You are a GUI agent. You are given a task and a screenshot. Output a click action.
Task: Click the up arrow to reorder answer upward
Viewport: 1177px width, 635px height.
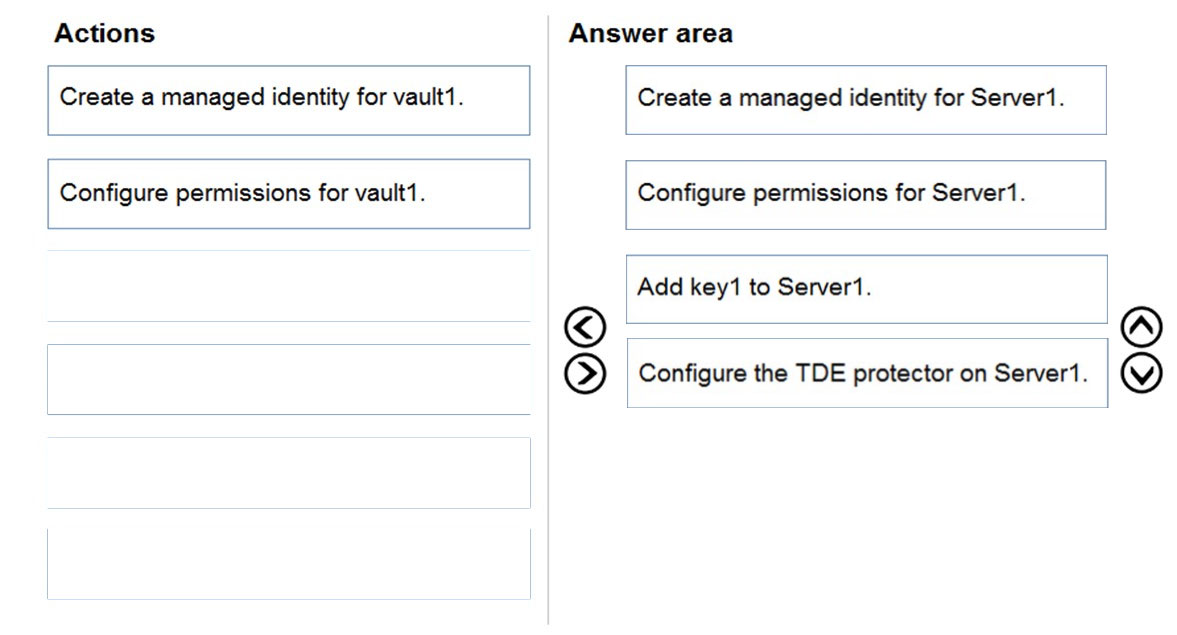[1141, 327]
